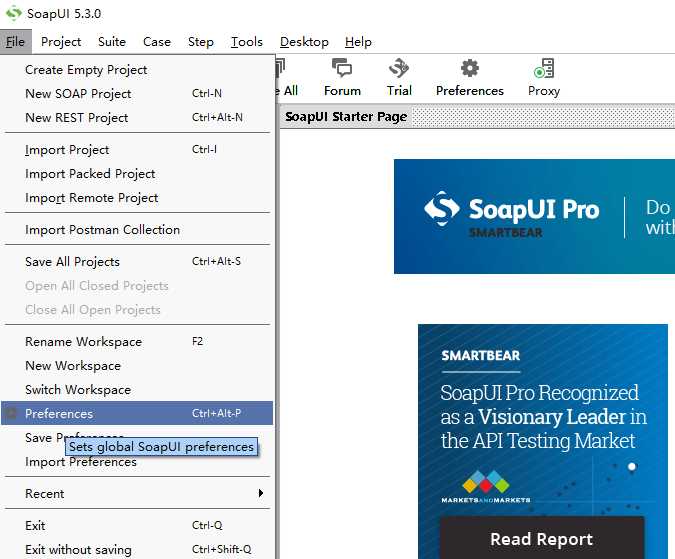Select Rename Workspace

pos(137,342)
